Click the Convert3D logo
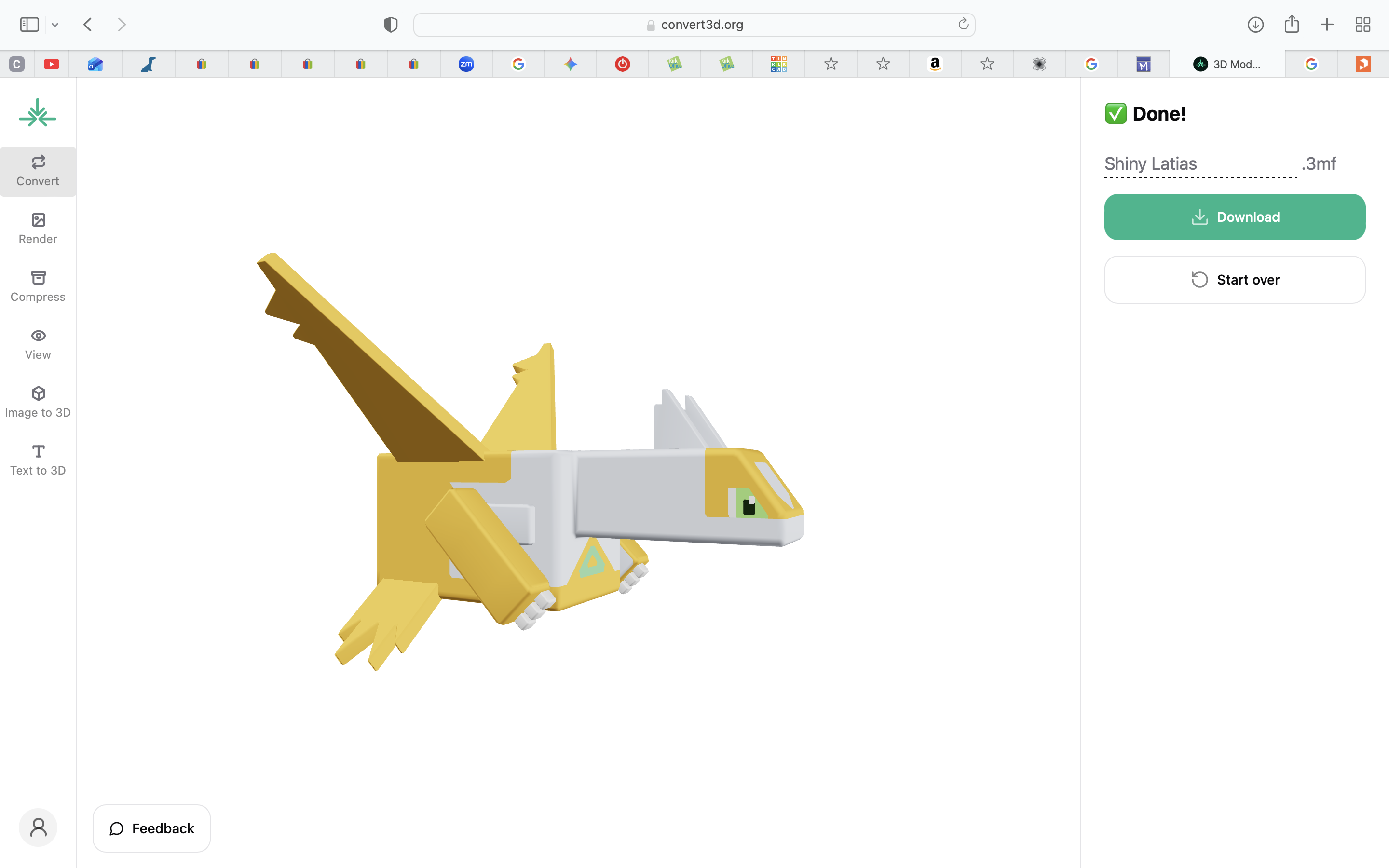 click(38, 113)
